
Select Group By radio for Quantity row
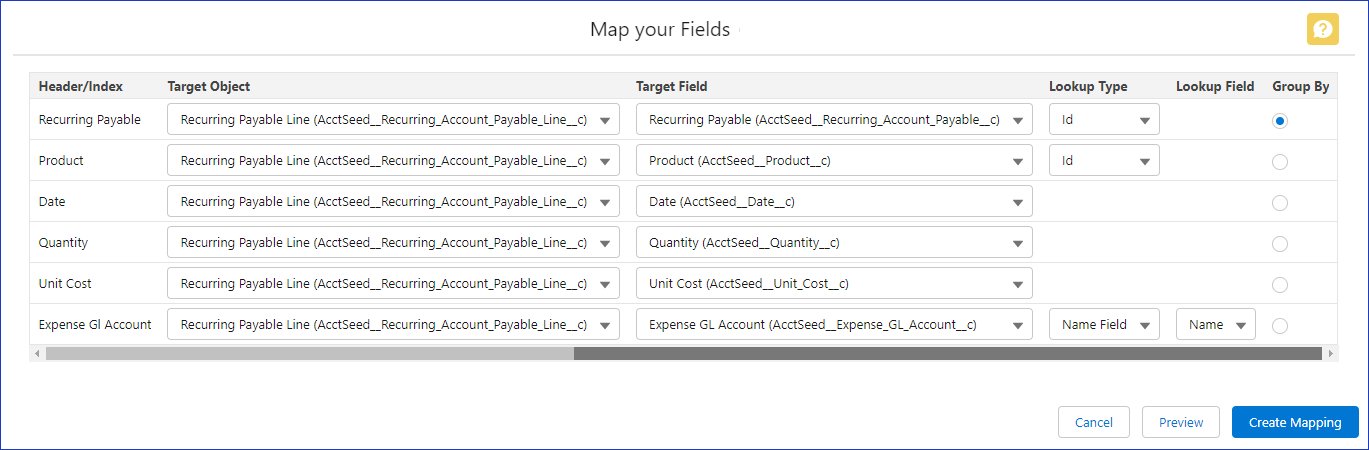coord(1280,243)
